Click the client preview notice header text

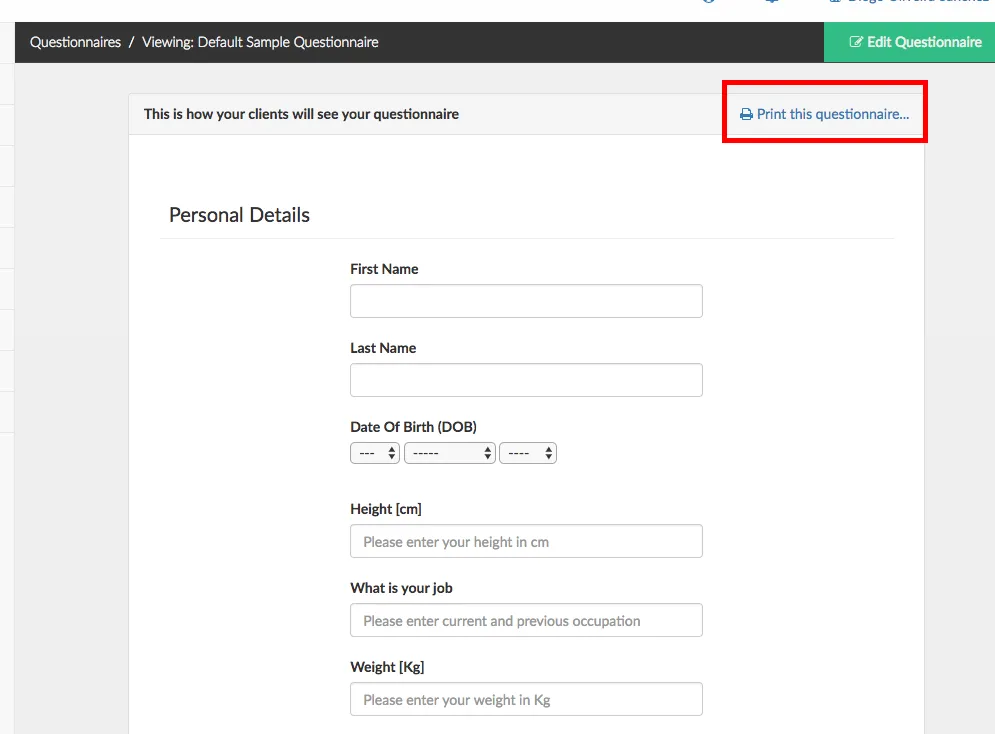(301, 114)
